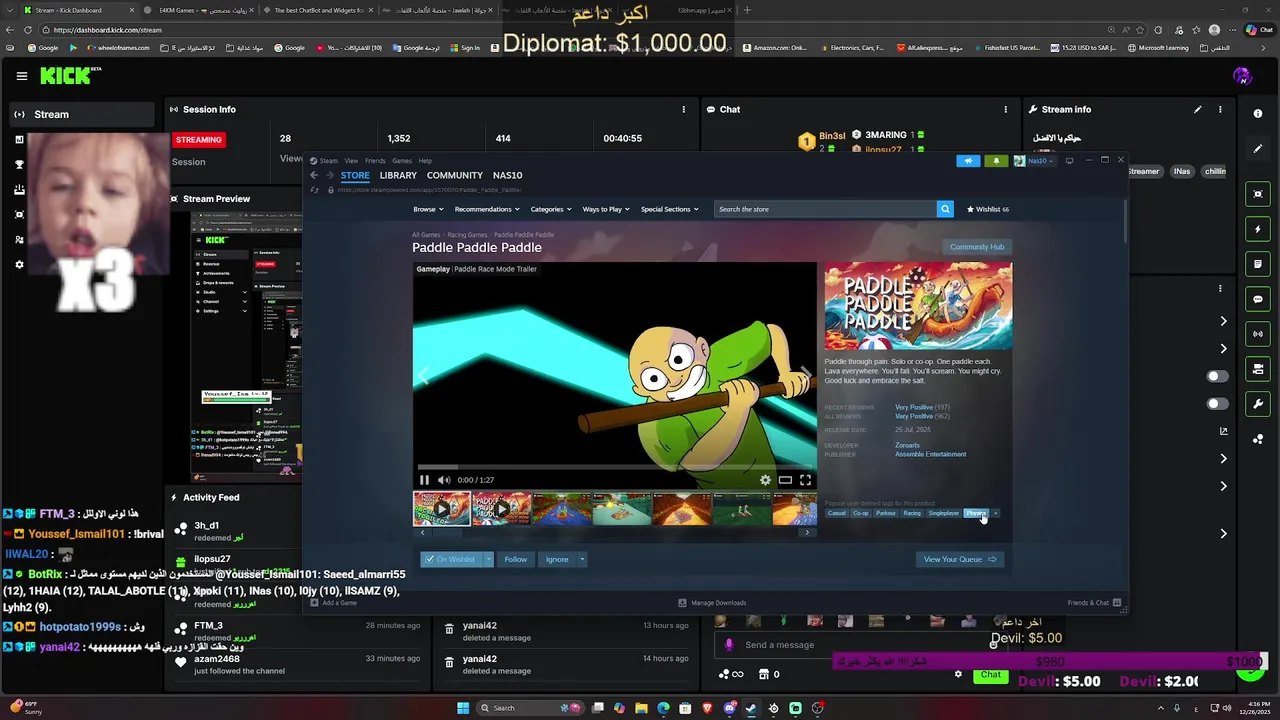Show more tags plus button

(x=995, y=513)
